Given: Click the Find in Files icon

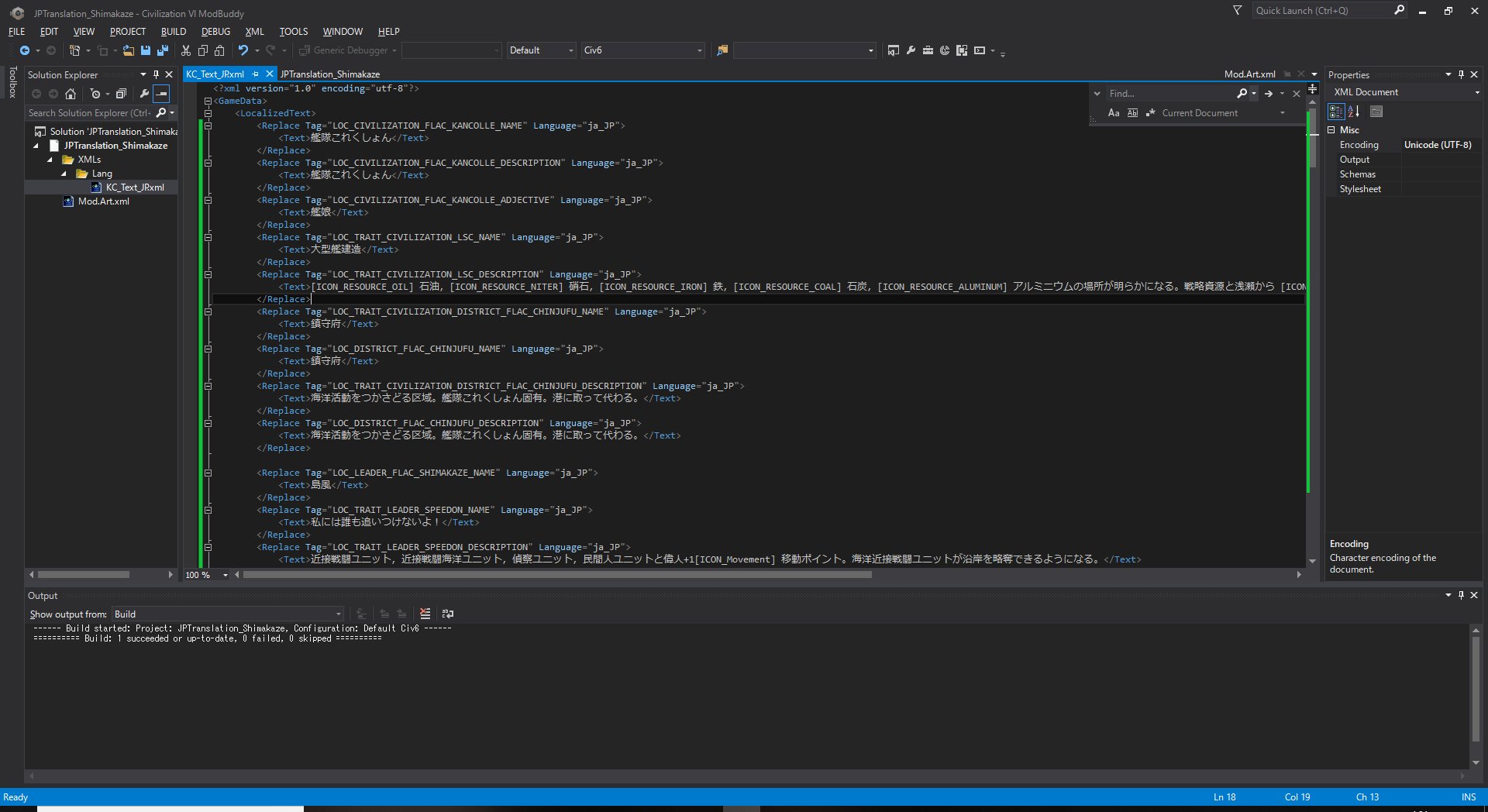Looking at the screenshot, I should [x=722, y=50].
